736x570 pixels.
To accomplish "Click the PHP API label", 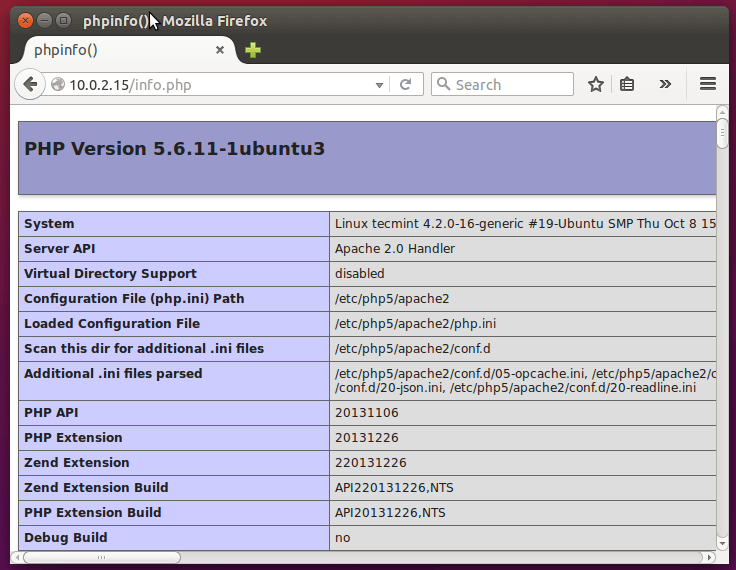I will point(51,412).
